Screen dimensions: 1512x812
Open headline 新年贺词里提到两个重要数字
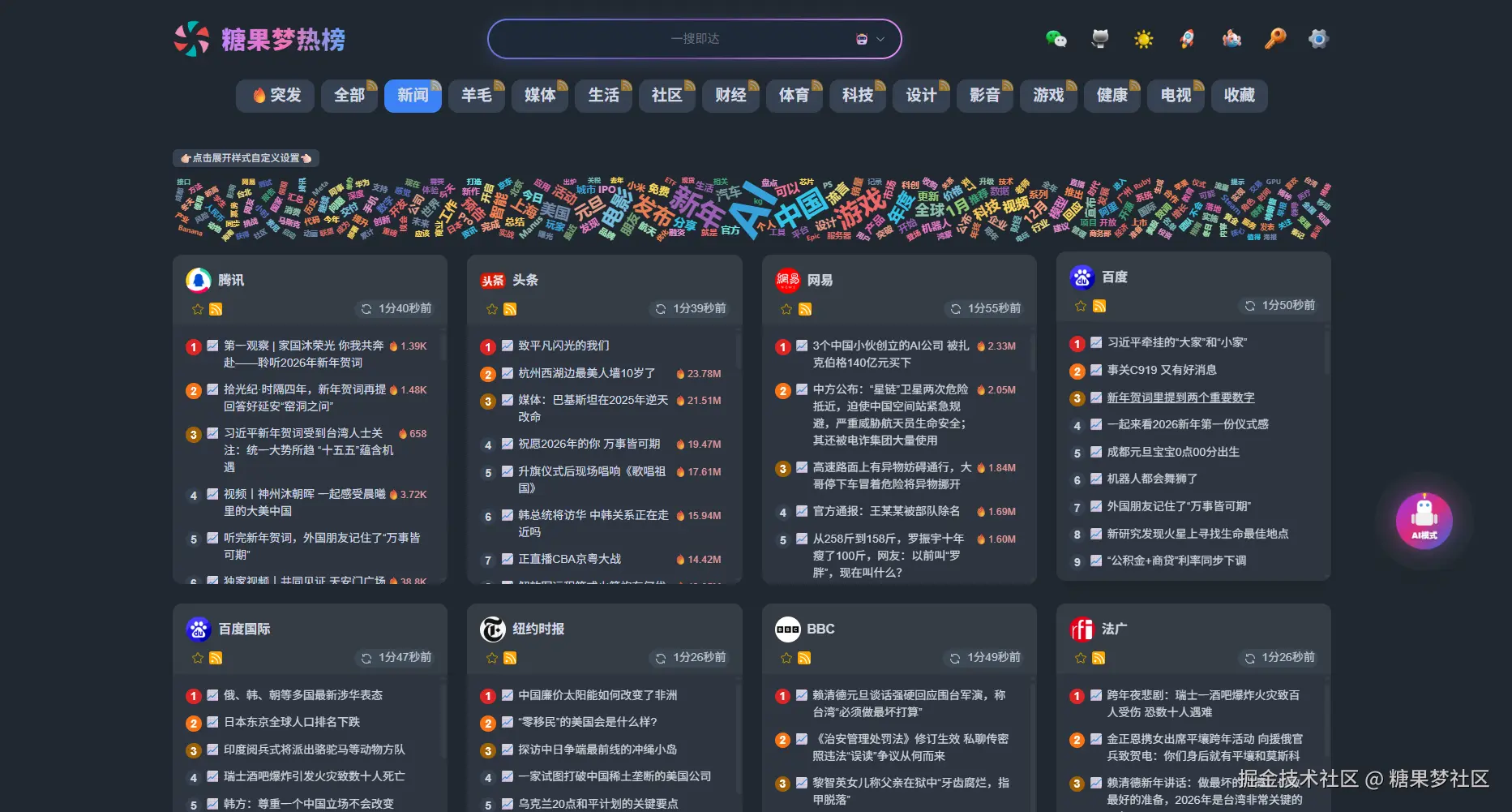point(1180,397)
